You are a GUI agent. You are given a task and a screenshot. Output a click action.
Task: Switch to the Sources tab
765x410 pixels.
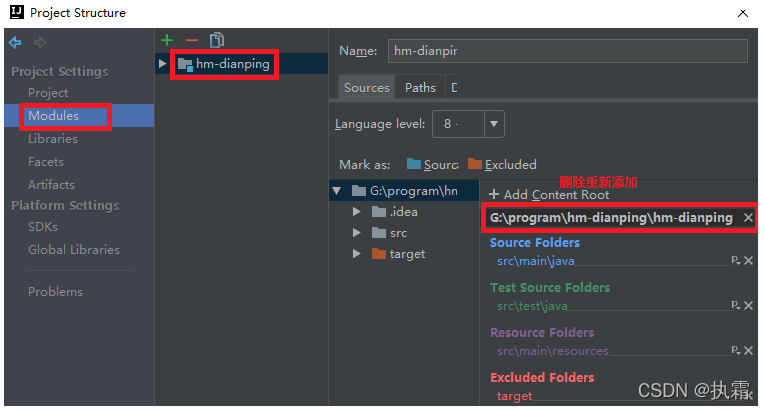(366, 87)
